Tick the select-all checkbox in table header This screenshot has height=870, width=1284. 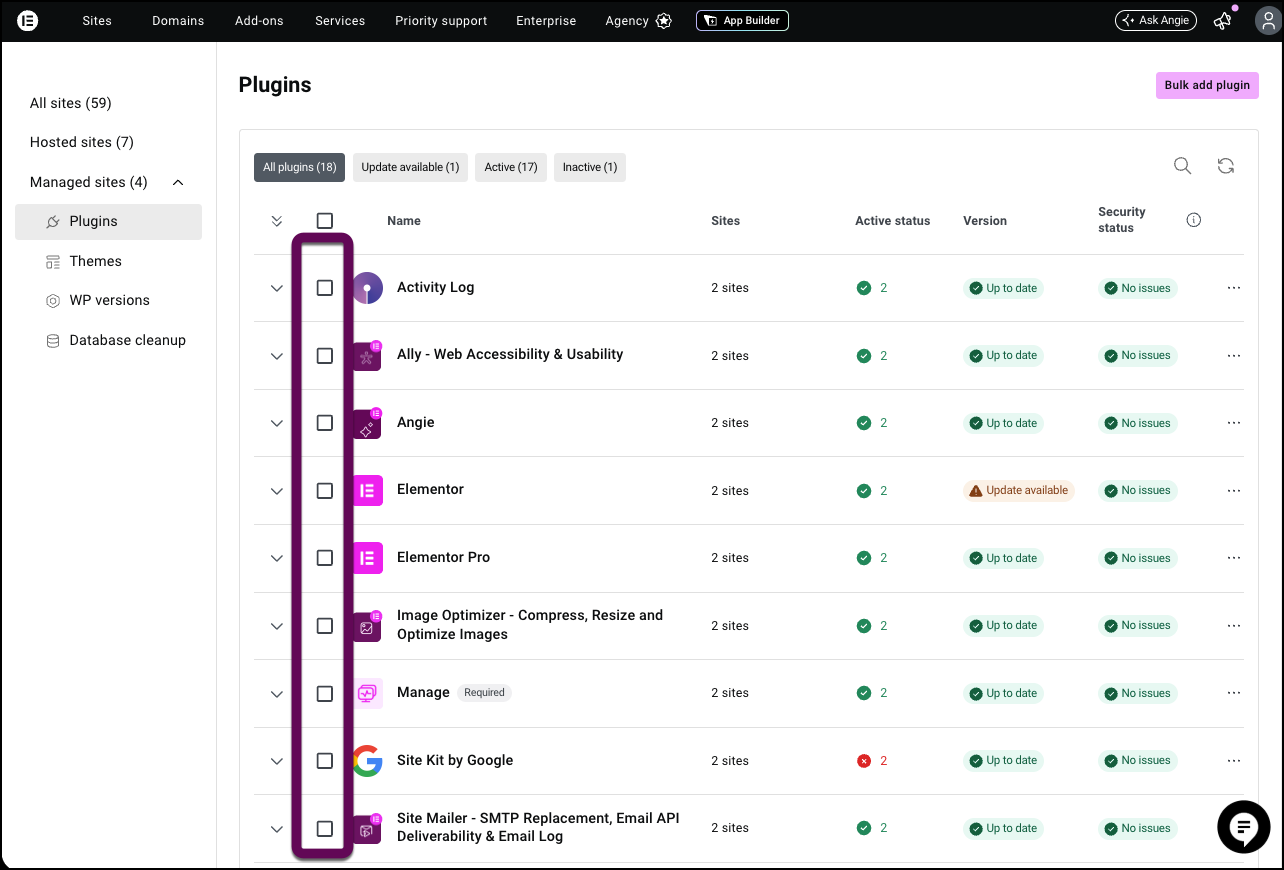324,221
